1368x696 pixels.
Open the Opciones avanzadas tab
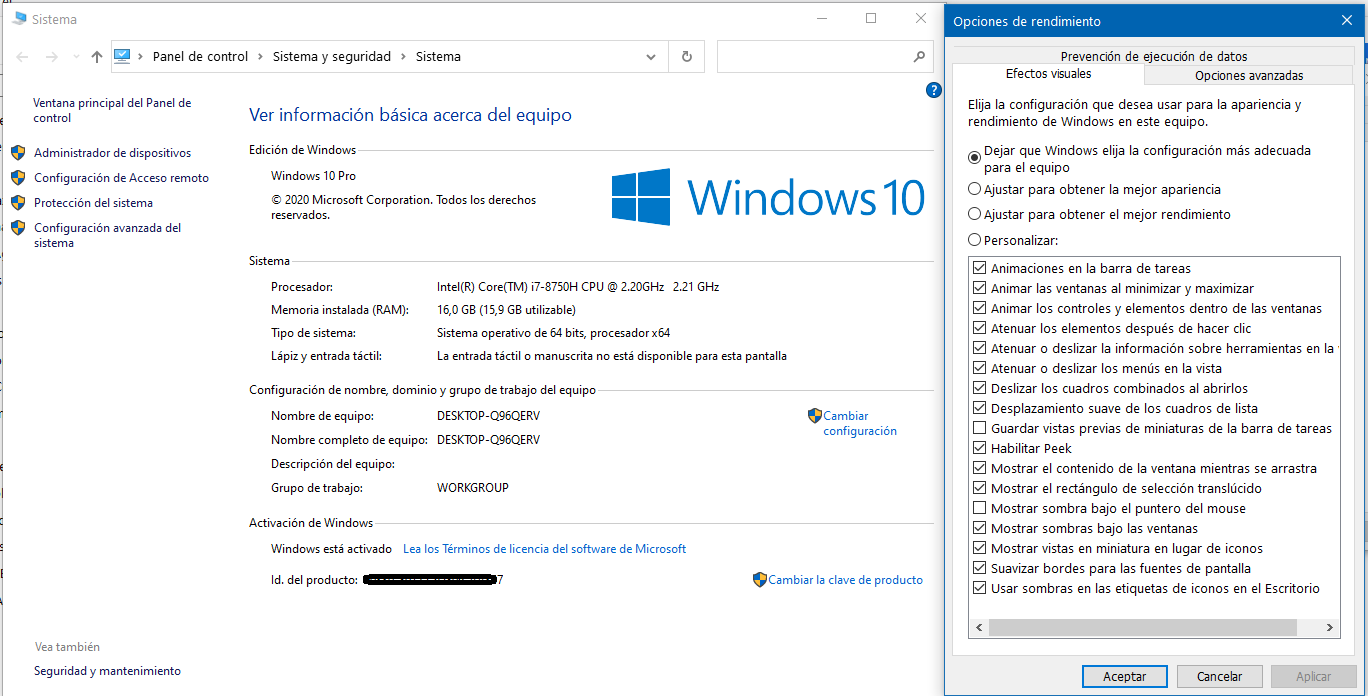click(1249, 75)
